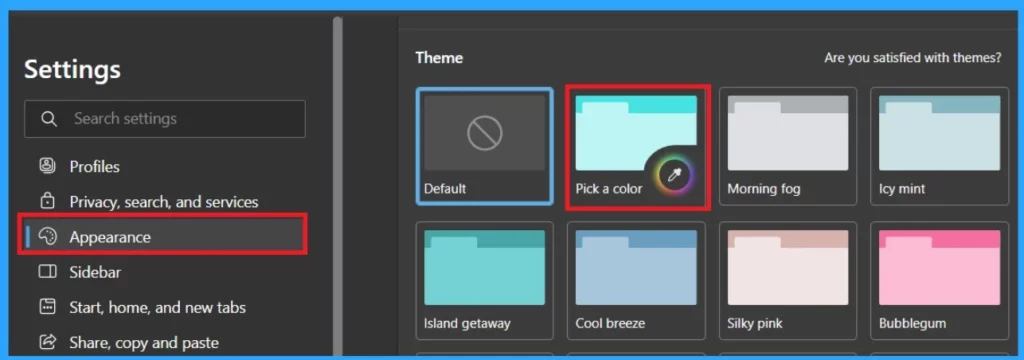This screenshot has height=360, width=1024.
Task: Click the Sidebar panel icon
Action: pos(48,272)
